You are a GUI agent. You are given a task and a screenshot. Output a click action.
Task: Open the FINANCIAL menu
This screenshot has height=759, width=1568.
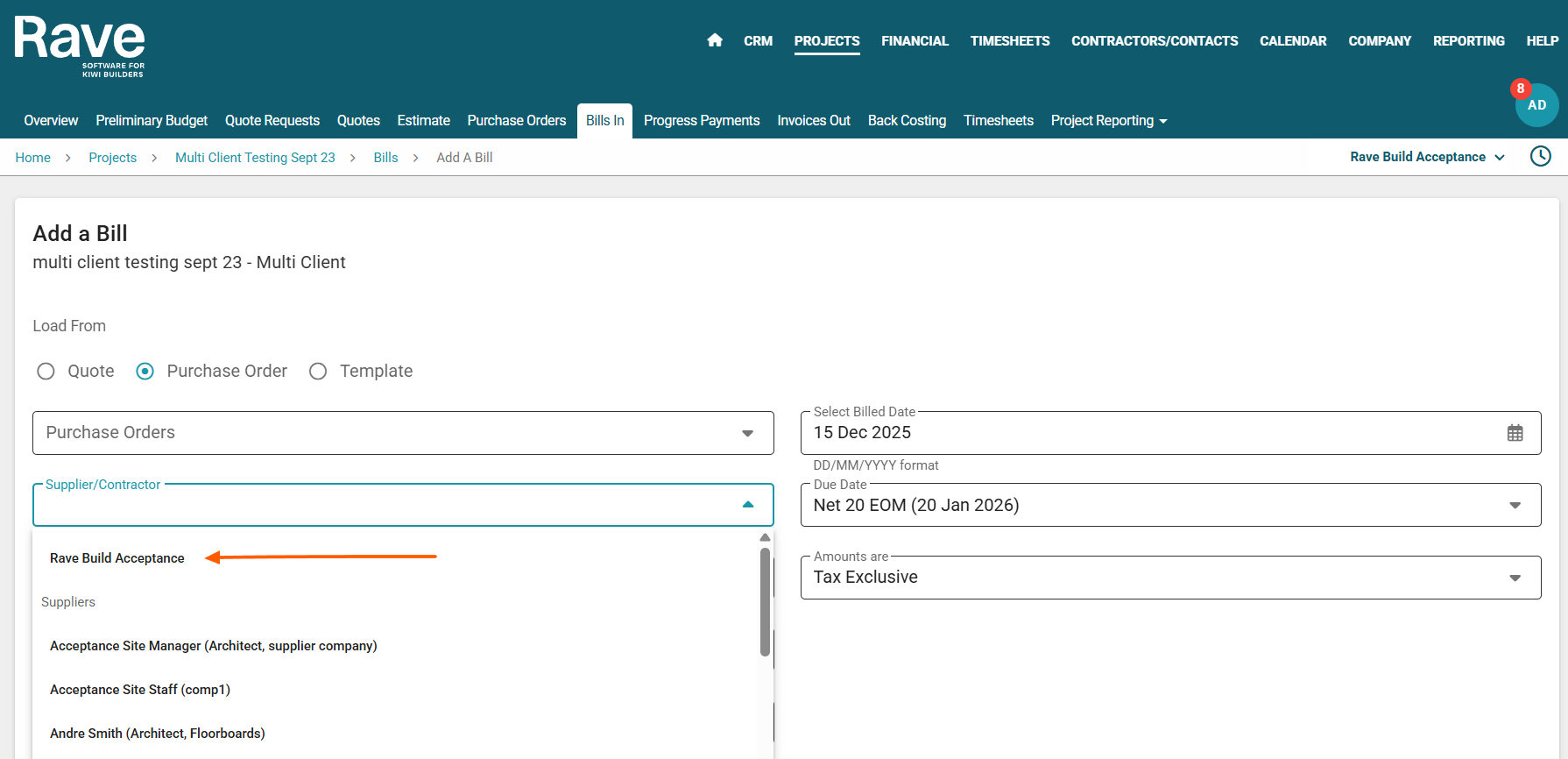pyautogui.click(x=915, y=41)
